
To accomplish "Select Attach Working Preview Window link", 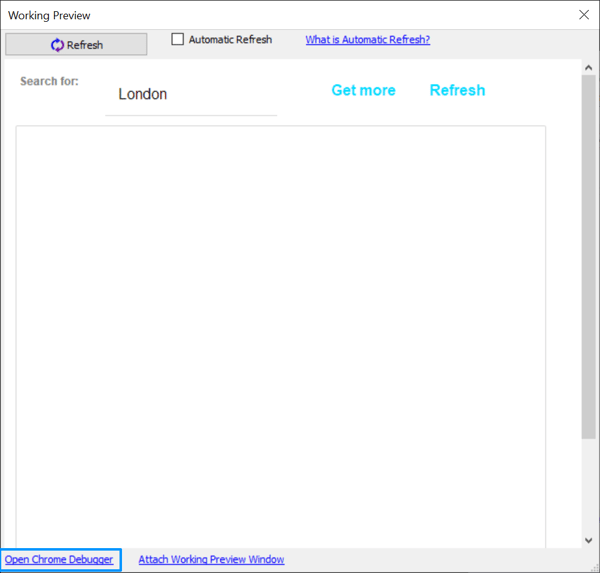I will (x=211, y=560).
